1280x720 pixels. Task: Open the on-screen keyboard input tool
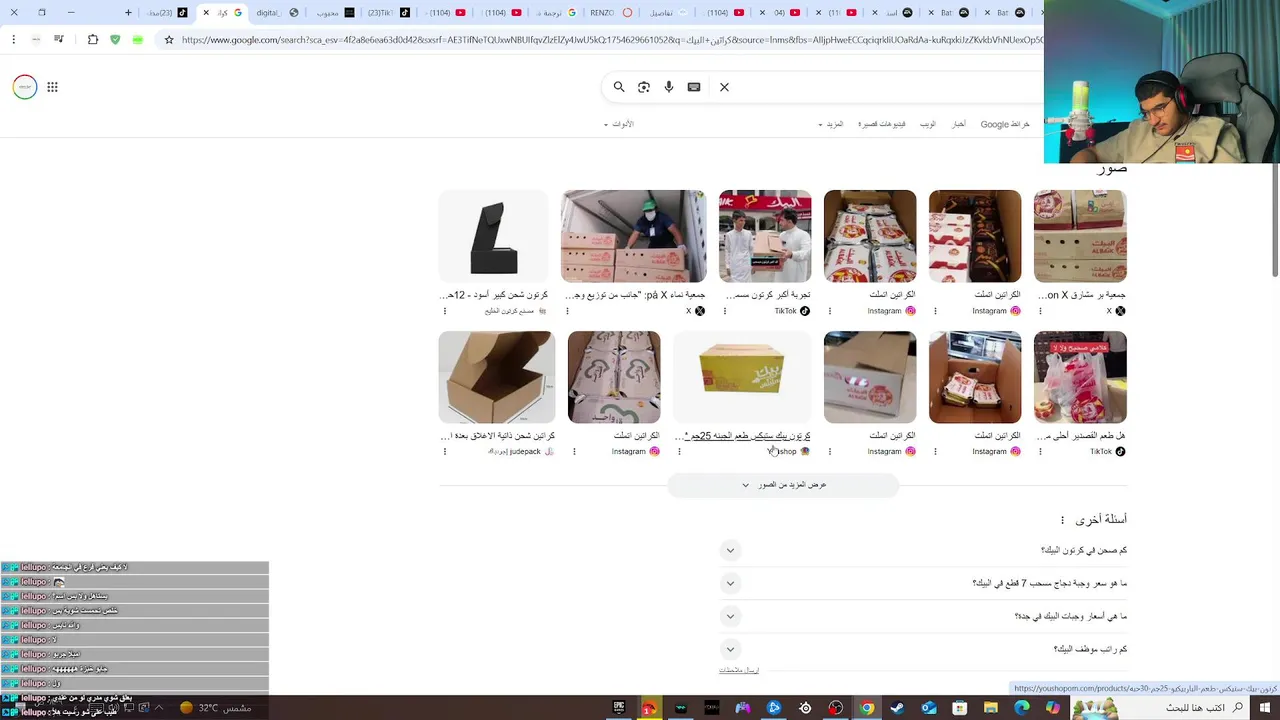click(x=694, y=87)
